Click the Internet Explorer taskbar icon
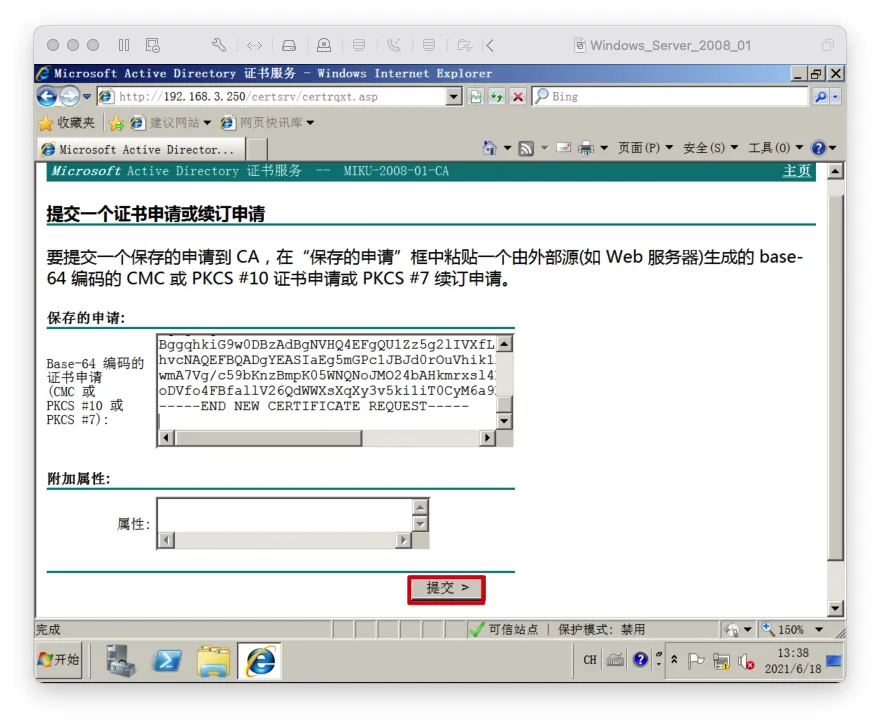 click(x=260, y=660)
